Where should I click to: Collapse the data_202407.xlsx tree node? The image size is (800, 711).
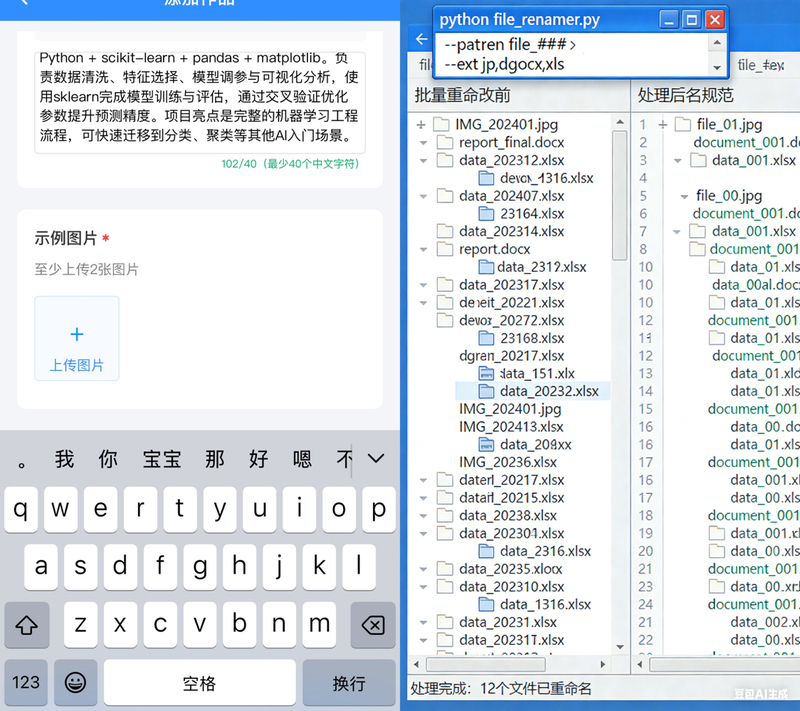[x=421, y=196]
